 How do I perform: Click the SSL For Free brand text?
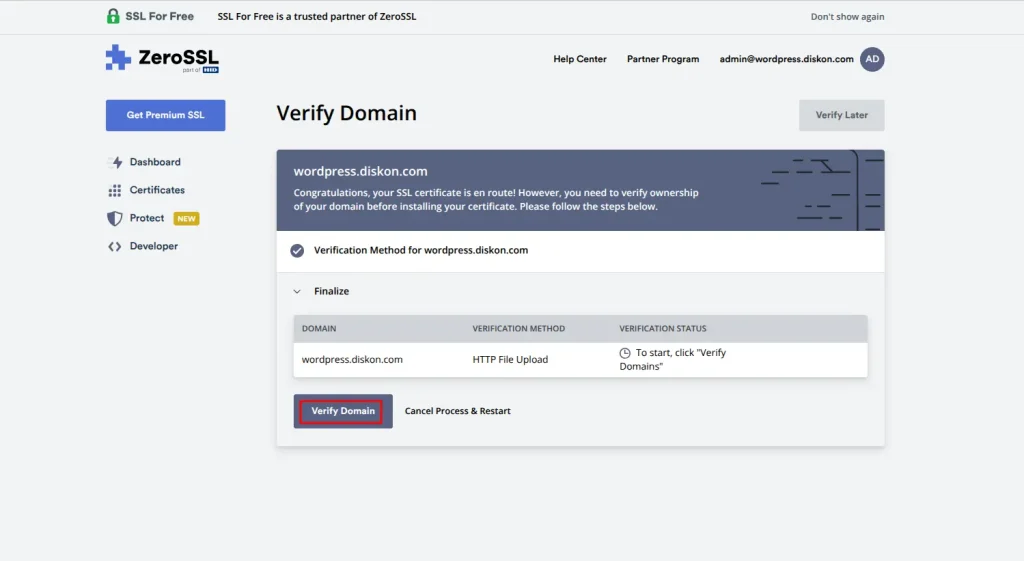click(159, 16)
